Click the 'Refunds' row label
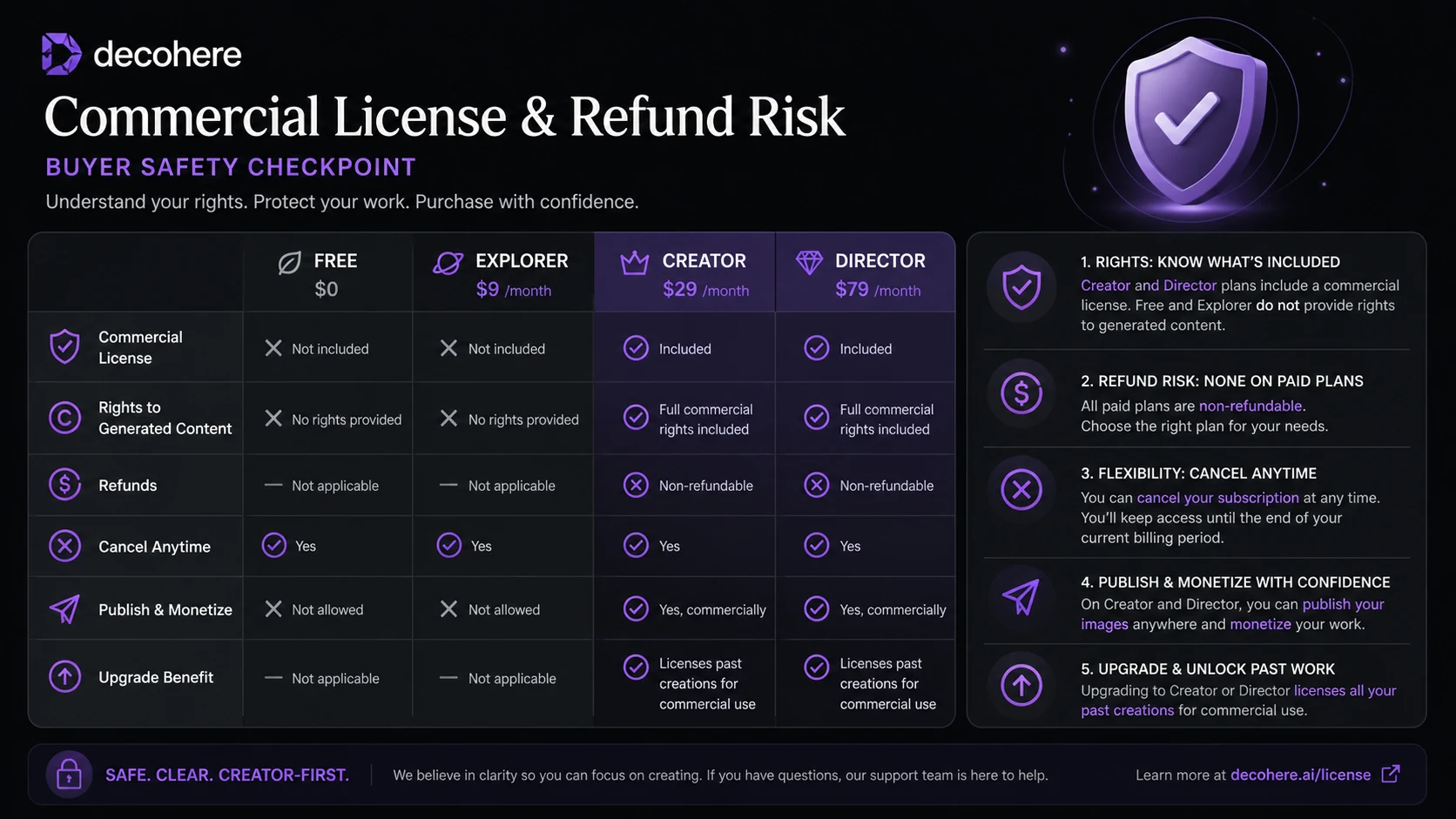 127,485
